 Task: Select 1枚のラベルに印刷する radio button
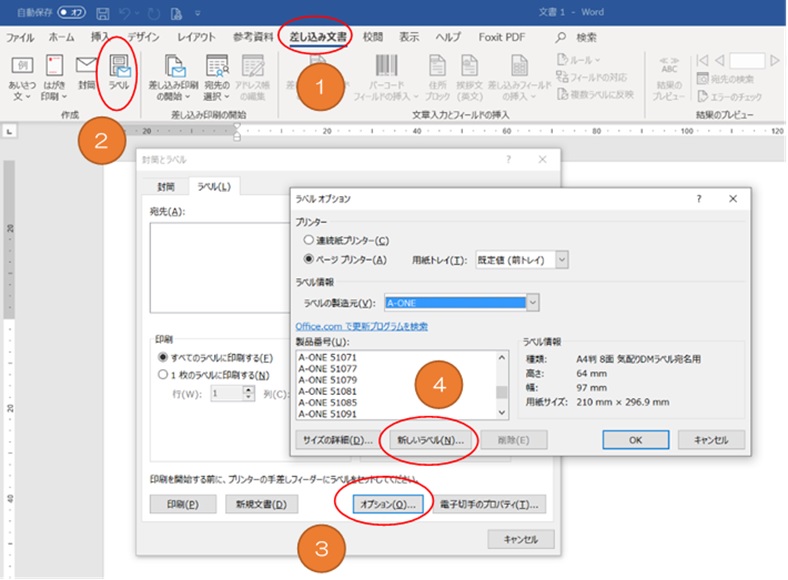[162, 375]
